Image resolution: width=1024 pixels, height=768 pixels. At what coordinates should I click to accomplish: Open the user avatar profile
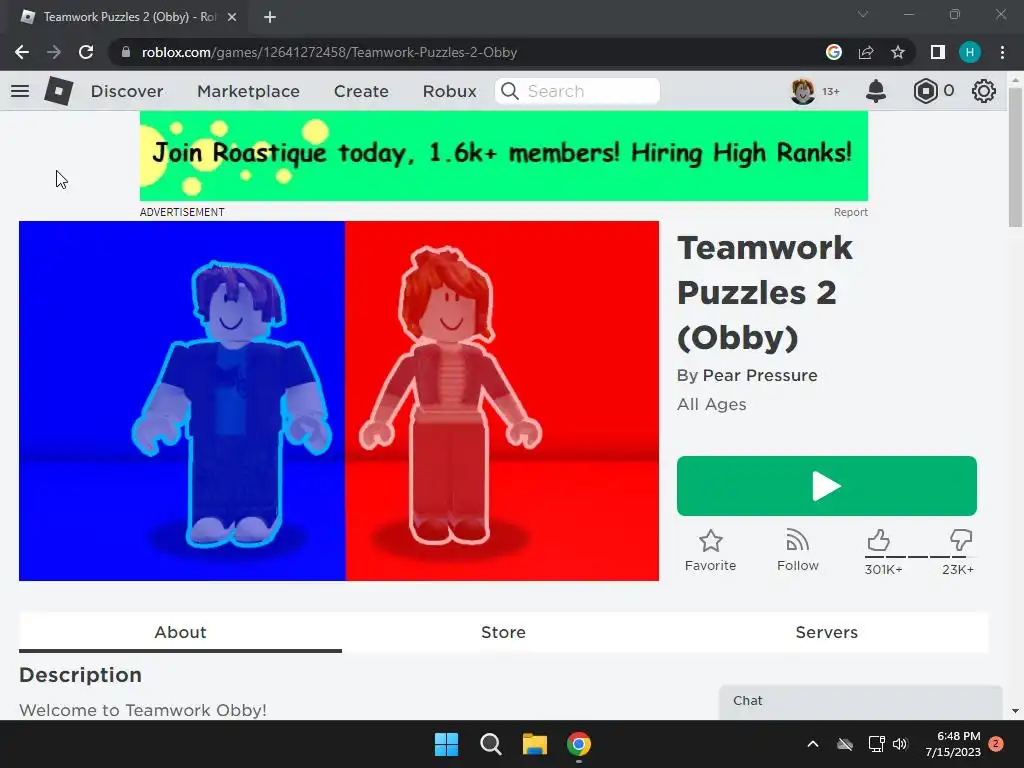[x=803, y=91]
